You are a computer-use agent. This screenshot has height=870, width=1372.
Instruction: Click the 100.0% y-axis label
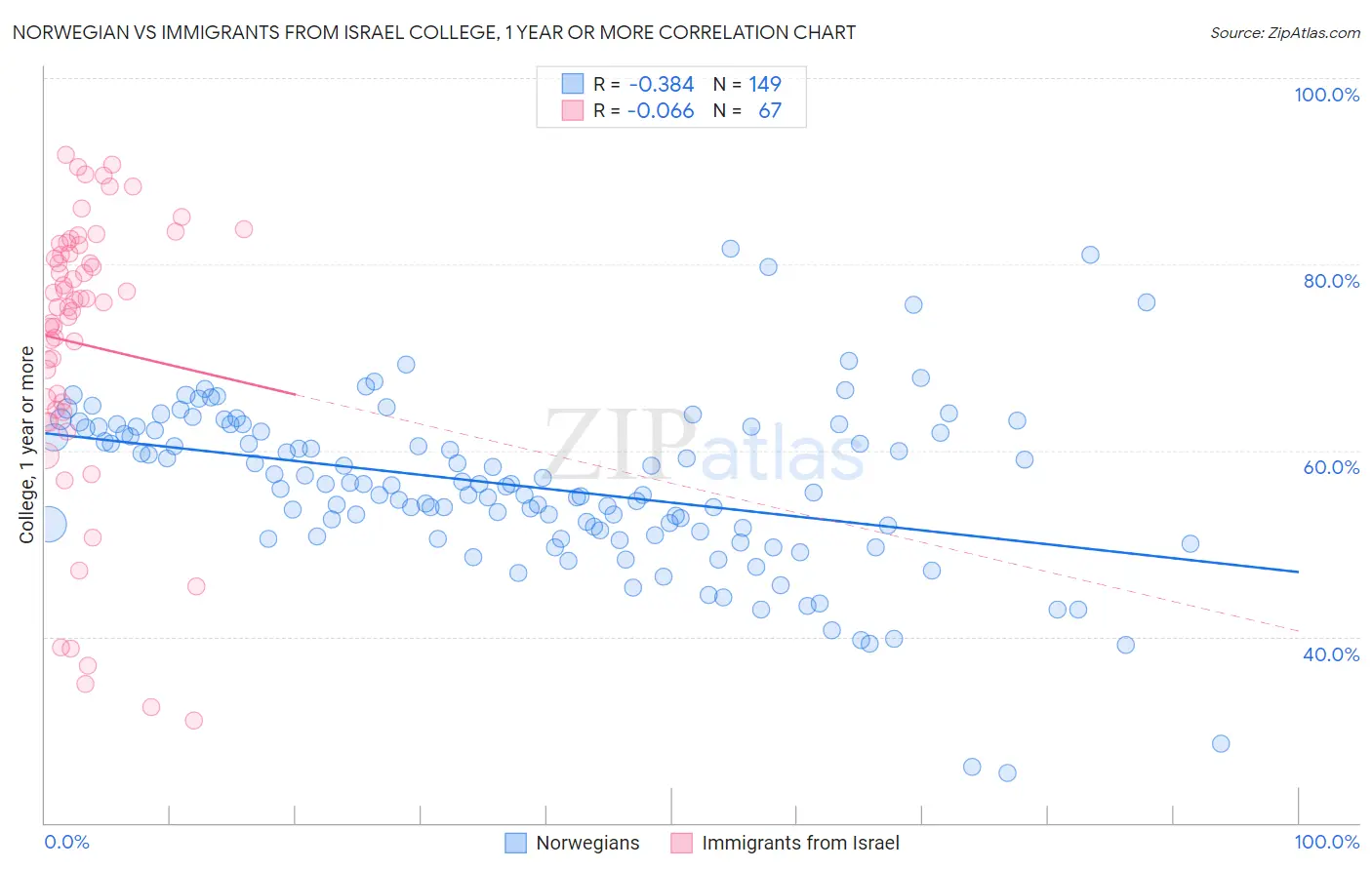click(1326, 95)
